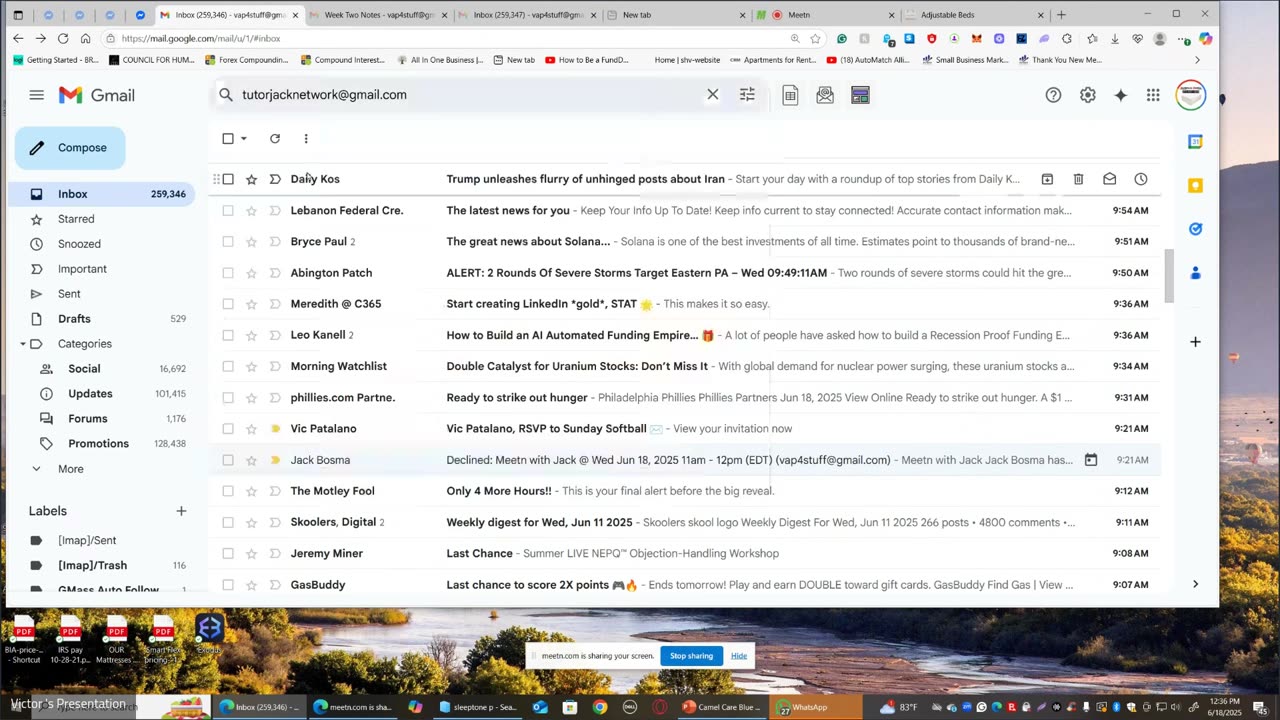The image size is (1280, 720).
Task: Open the Gemini sparkle icon
Action: click(1121, 95)
